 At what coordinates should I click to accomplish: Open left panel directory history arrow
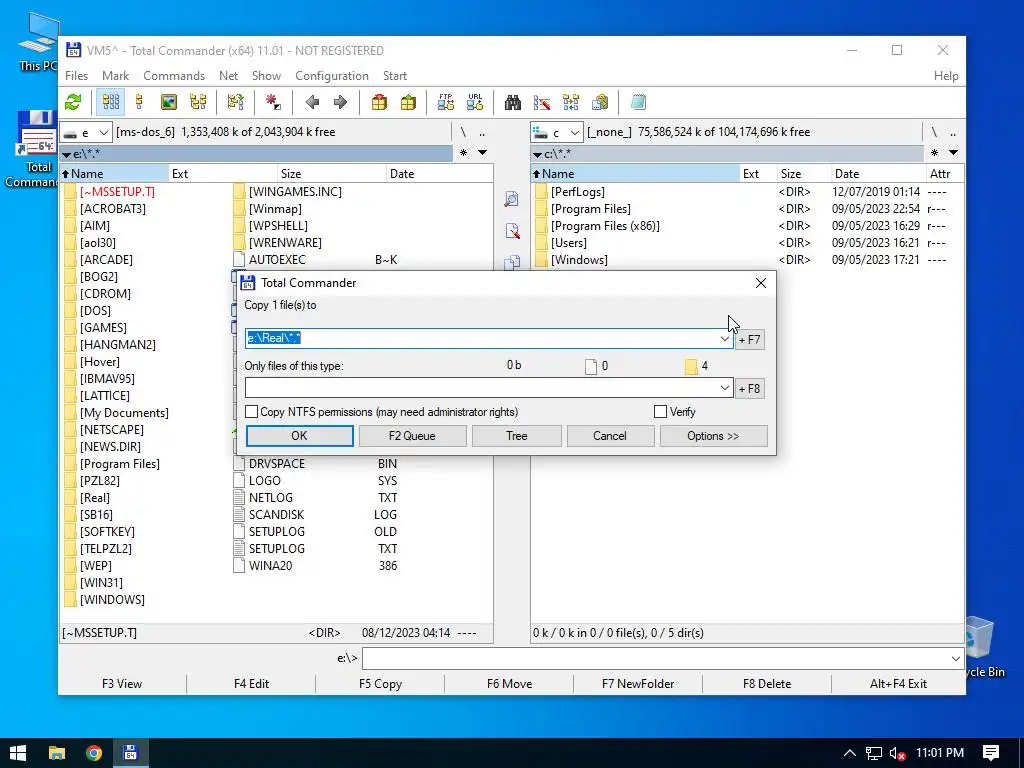tap(483, 153)
